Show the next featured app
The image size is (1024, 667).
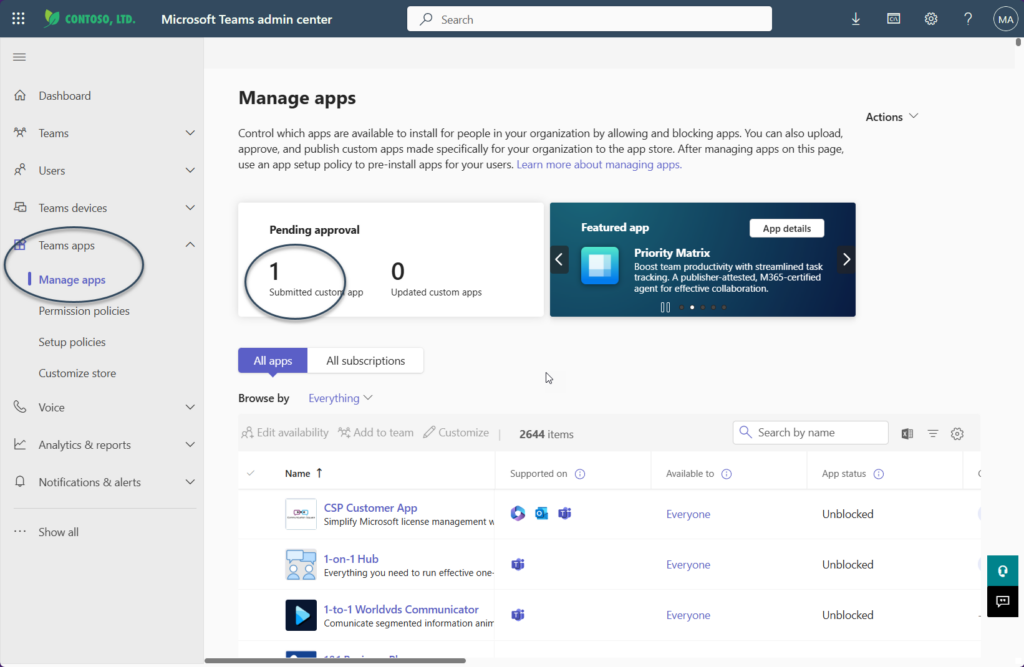[846, 259]
